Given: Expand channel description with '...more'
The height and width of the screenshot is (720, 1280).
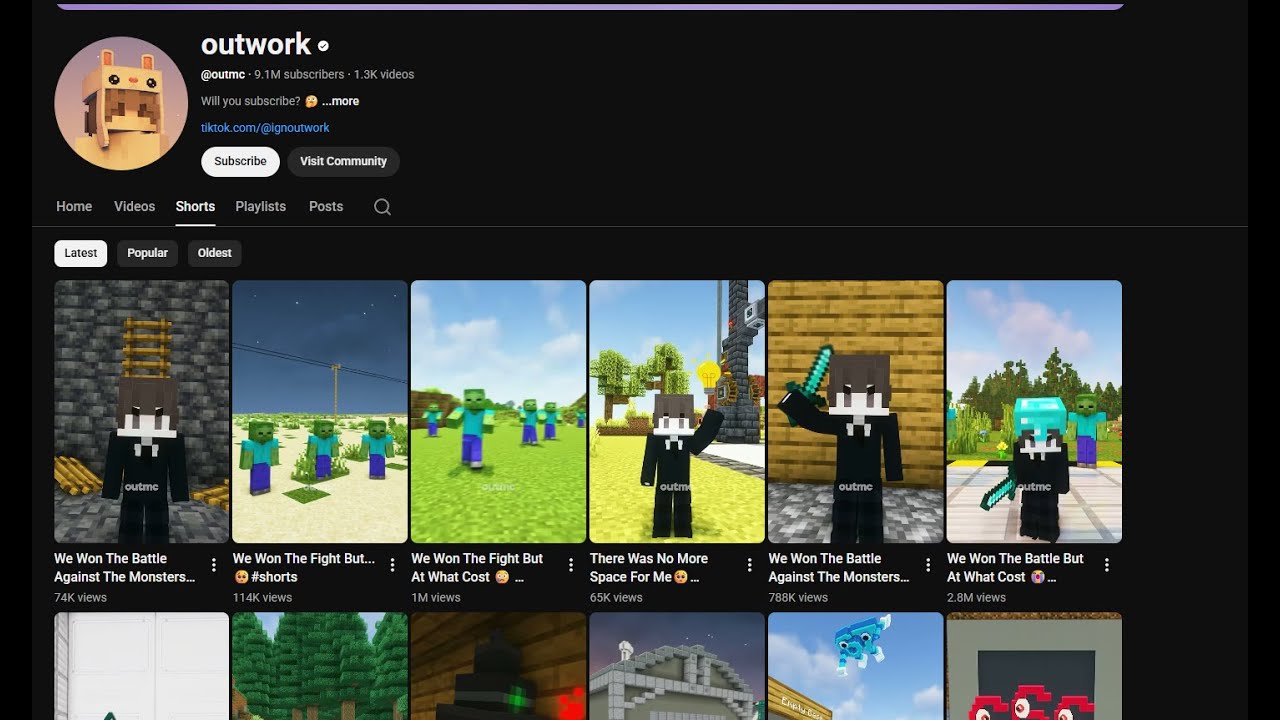Looking at the screenshot, I should 340,101.
